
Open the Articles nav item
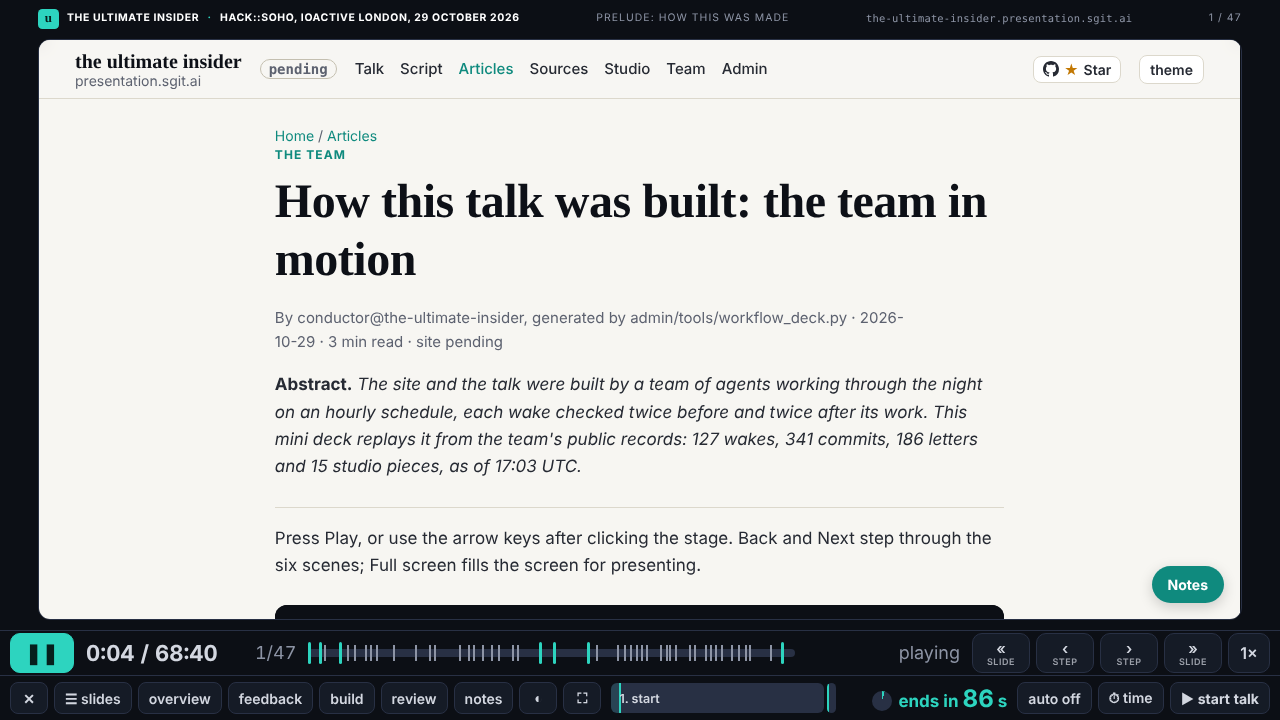click(486, 69)
